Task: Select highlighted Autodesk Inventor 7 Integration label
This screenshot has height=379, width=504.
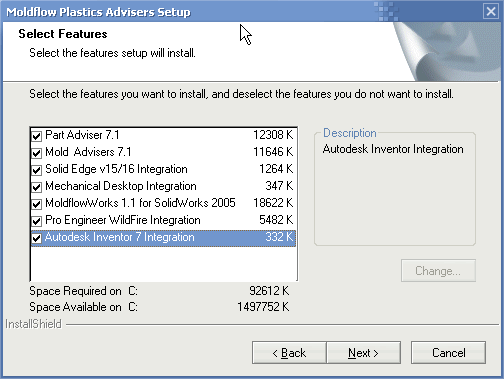Action: tap(120, 237)
